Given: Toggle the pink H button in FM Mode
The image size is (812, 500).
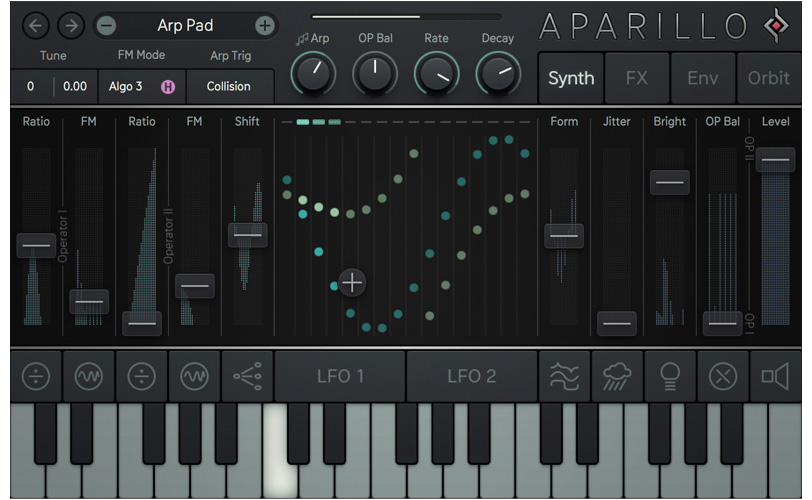Looking at the screenshot, I should point(168,87).
